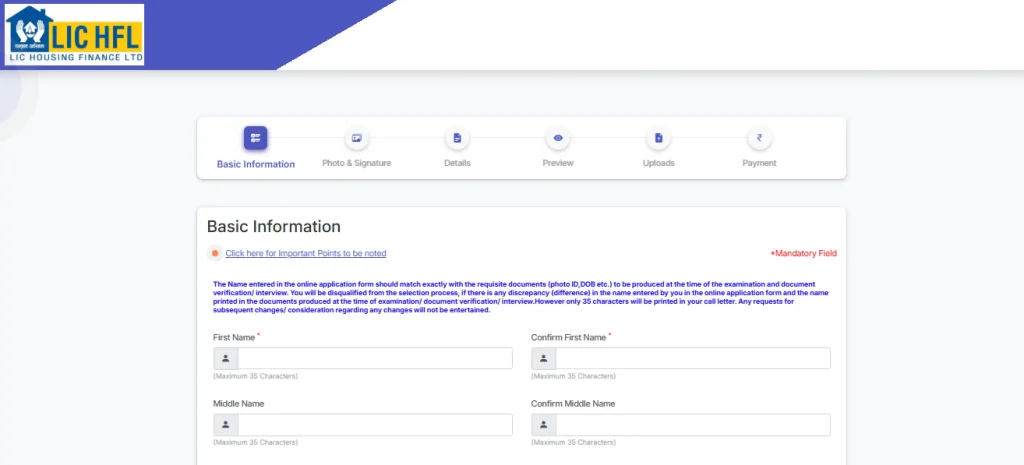The height and width of the screenshot is (465, 1024).
Task: Switch to the Details step label
Action: [457, 163]
